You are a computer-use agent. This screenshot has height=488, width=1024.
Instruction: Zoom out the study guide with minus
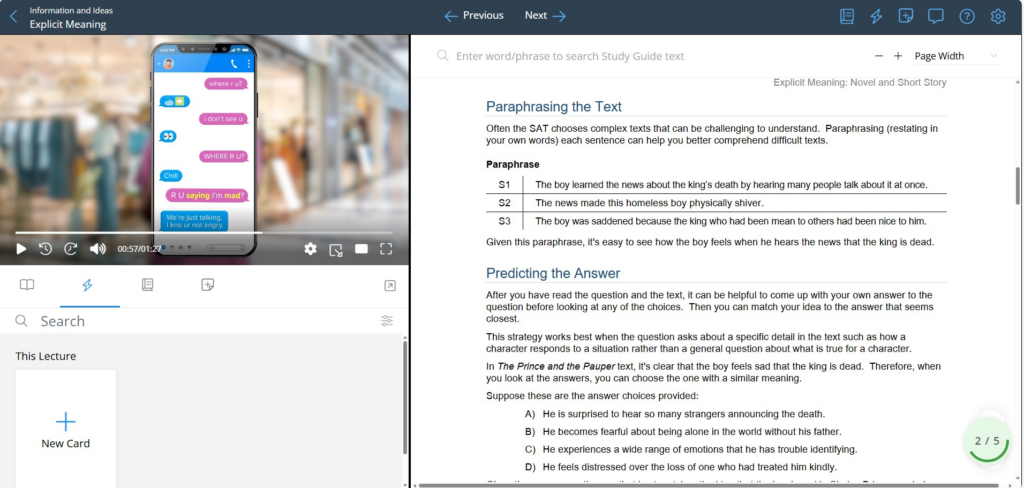pos(879,56)
